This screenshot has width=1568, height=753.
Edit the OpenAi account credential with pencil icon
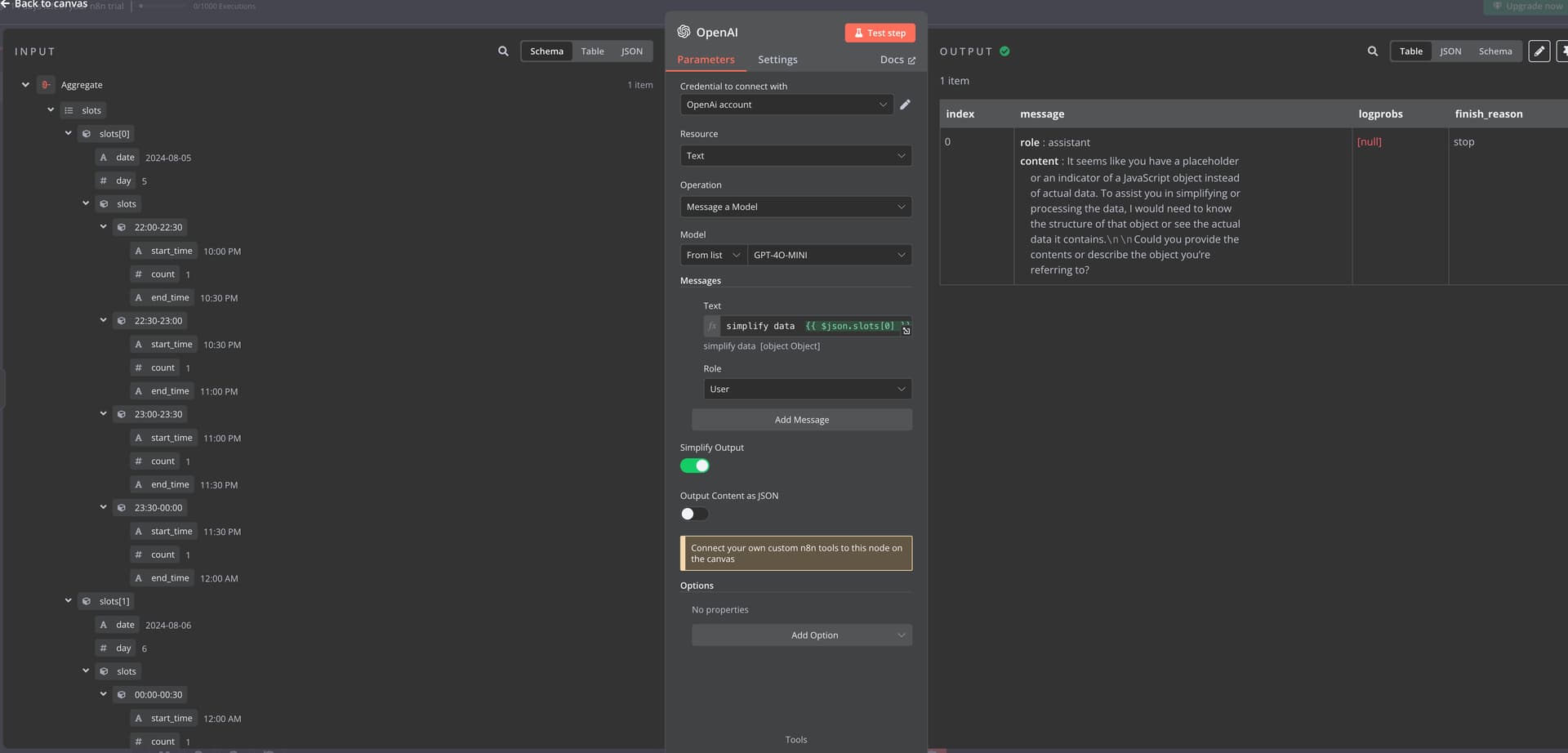click(905, 105)
